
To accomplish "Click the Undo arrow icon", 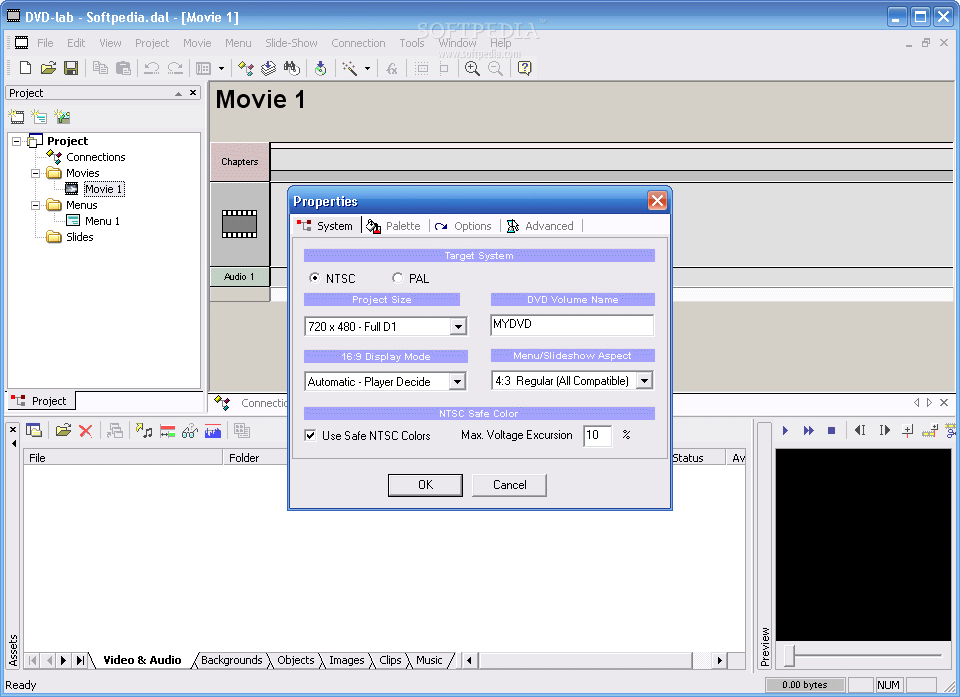I will tap(151, 68).
